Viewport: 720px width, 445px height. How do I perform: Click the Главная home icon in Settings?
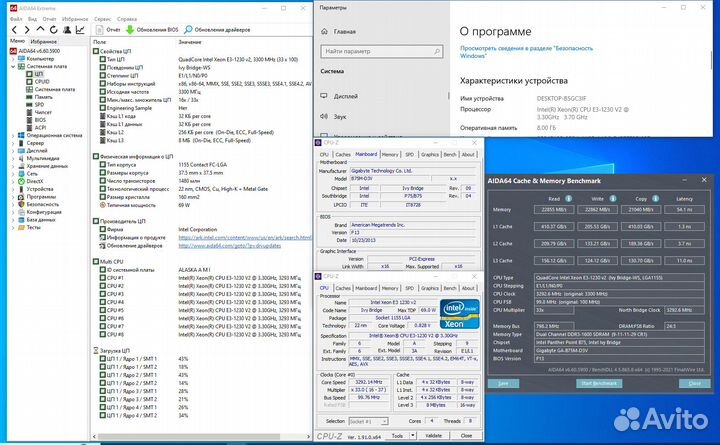pyautogui.click(x=325, y=31)
